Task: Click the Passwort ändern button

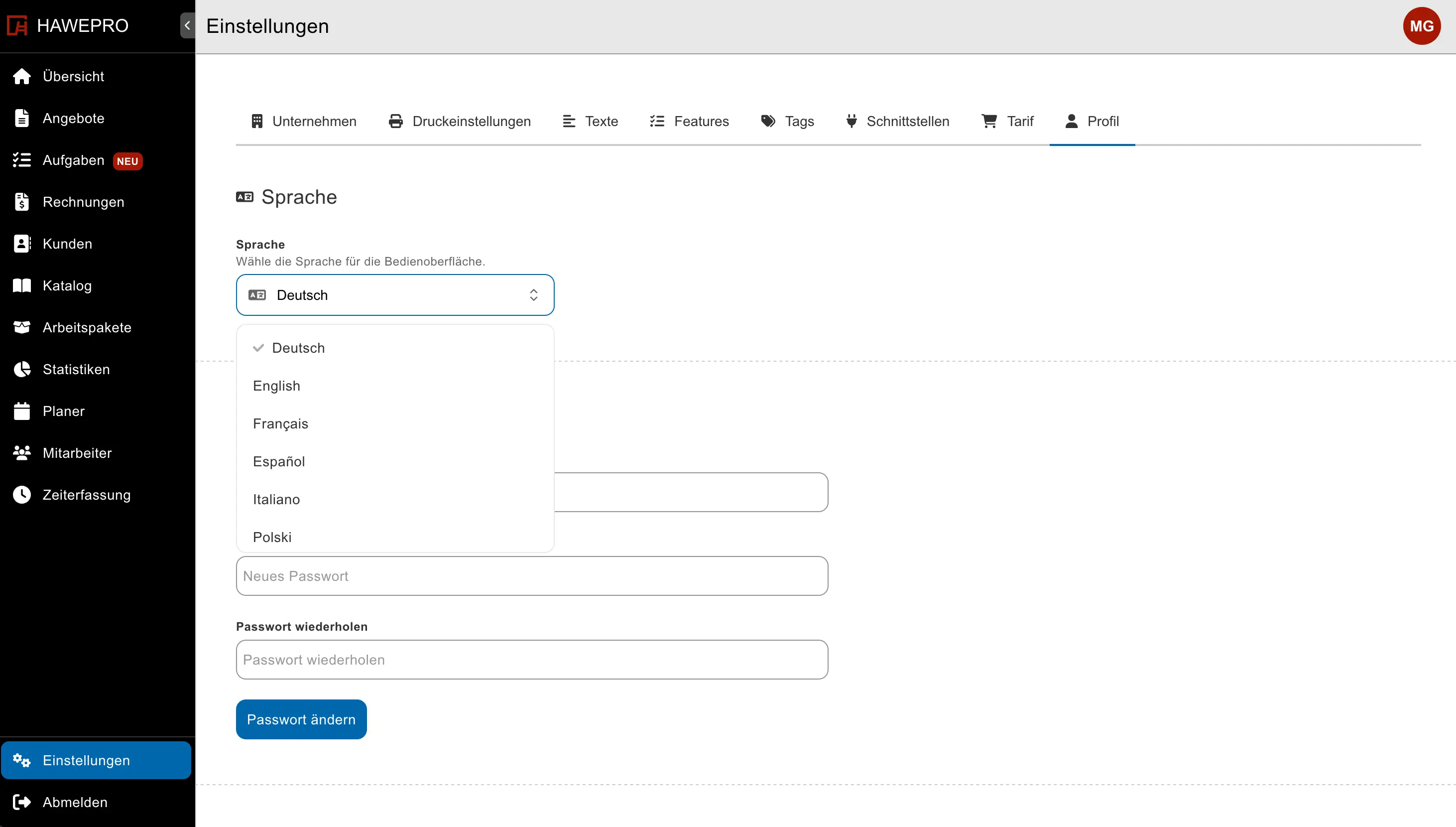Action: [x=301, y=719]
